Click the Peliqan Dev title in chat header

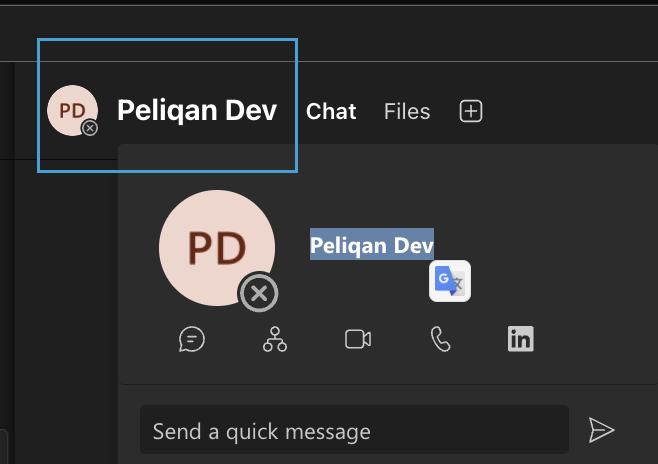[197, 110]
